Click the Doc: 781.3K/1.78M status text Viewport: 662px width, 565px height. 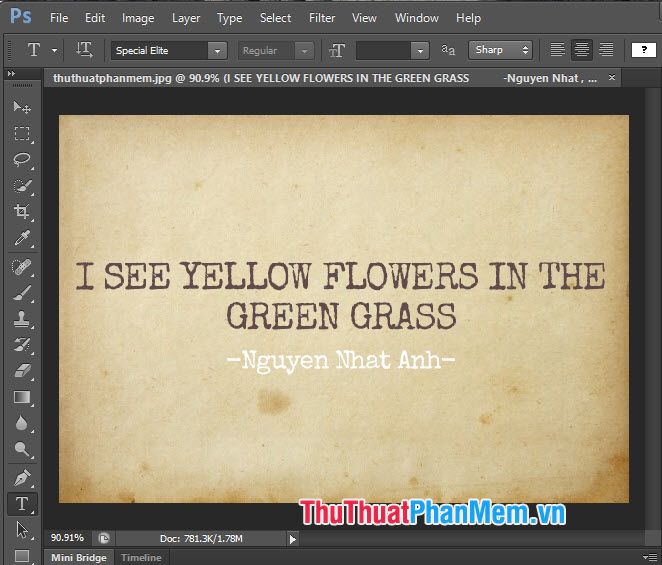[201, 539]
